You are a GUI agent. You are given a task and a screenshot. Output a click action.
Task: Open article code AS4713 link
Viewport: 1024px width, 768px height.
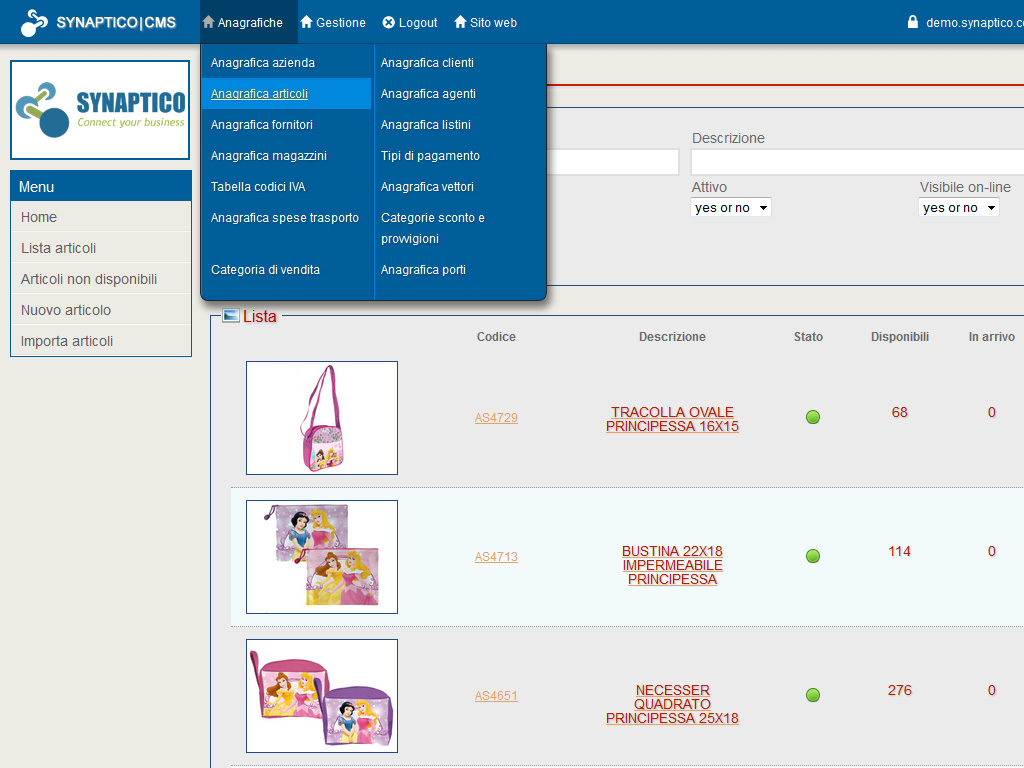(x=496, y=556)
